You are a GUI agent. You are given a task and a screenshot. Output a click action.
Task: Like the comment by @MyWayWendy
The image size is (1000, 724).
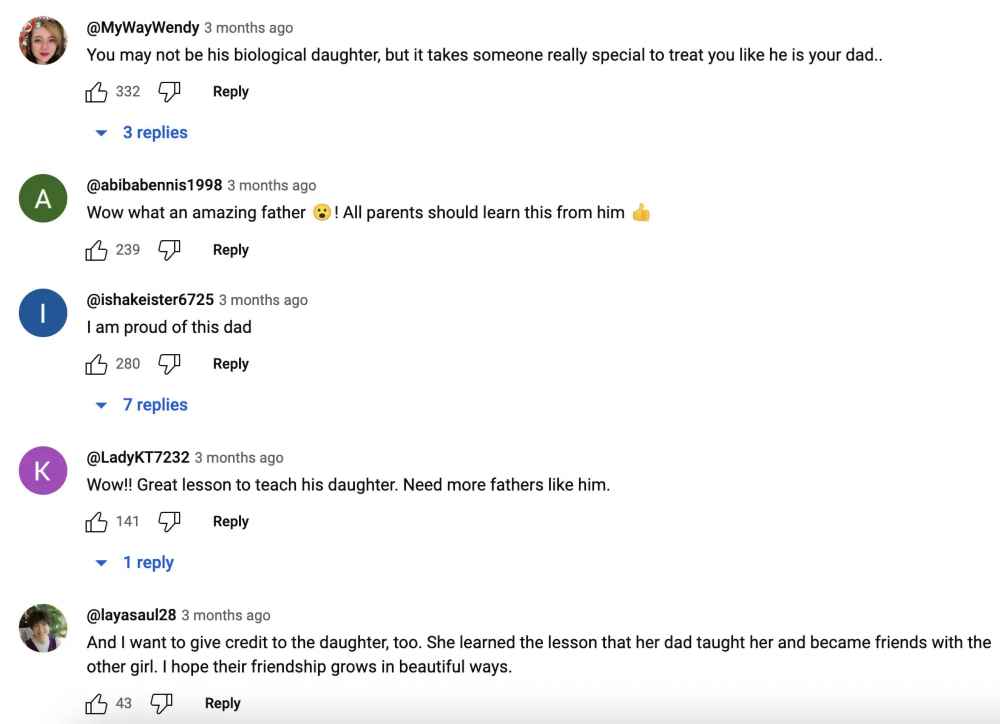[x=97, y=92]
